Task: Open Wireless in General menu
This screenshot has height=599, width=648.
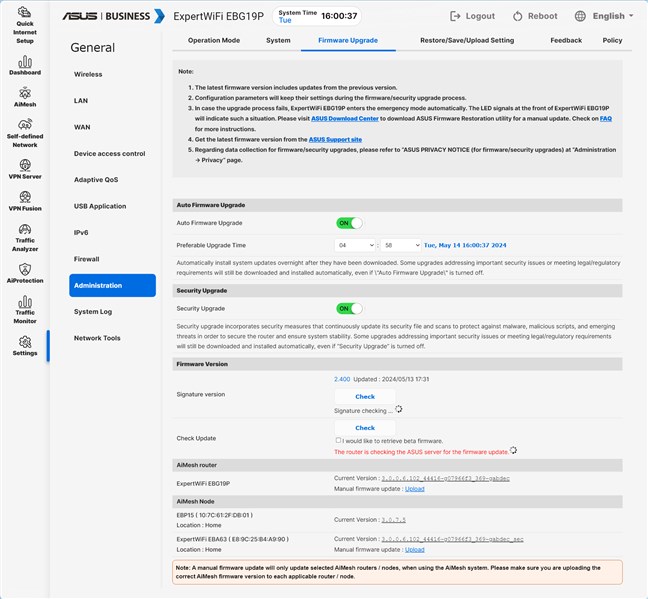Action: 88,74
